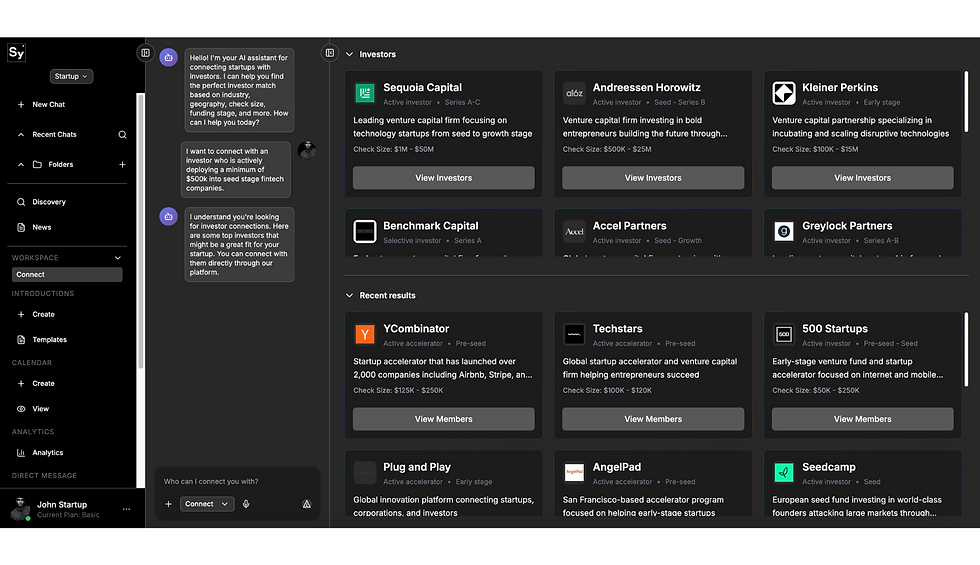This screenshot has height=565, width=980.
Task: Open the Connect mode dropdown in chat
Action: click(x=207, y=504)
